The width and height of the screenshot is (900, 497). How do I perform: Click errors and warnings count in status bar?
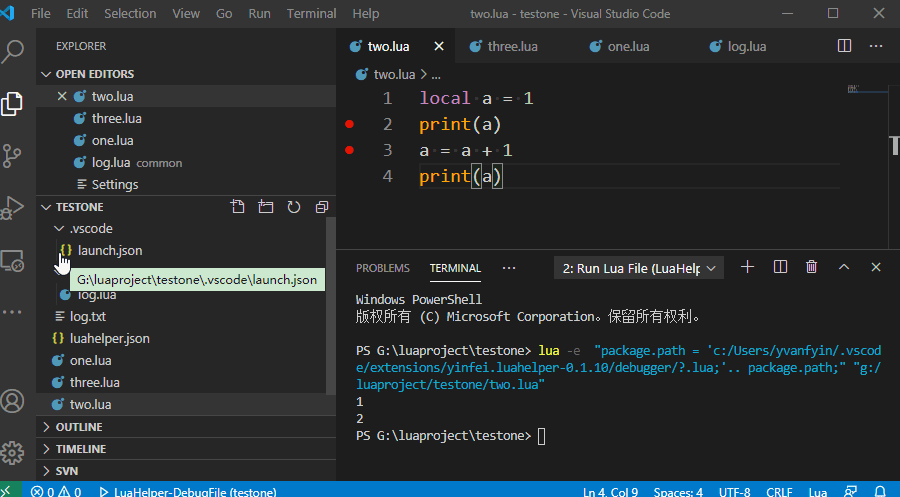point(56,491)
